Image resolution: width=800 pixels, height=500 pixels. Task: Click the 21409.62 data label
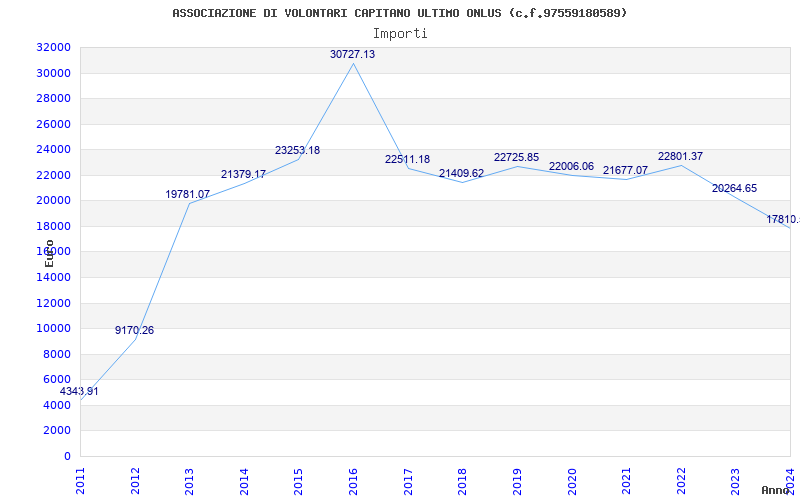461,173
